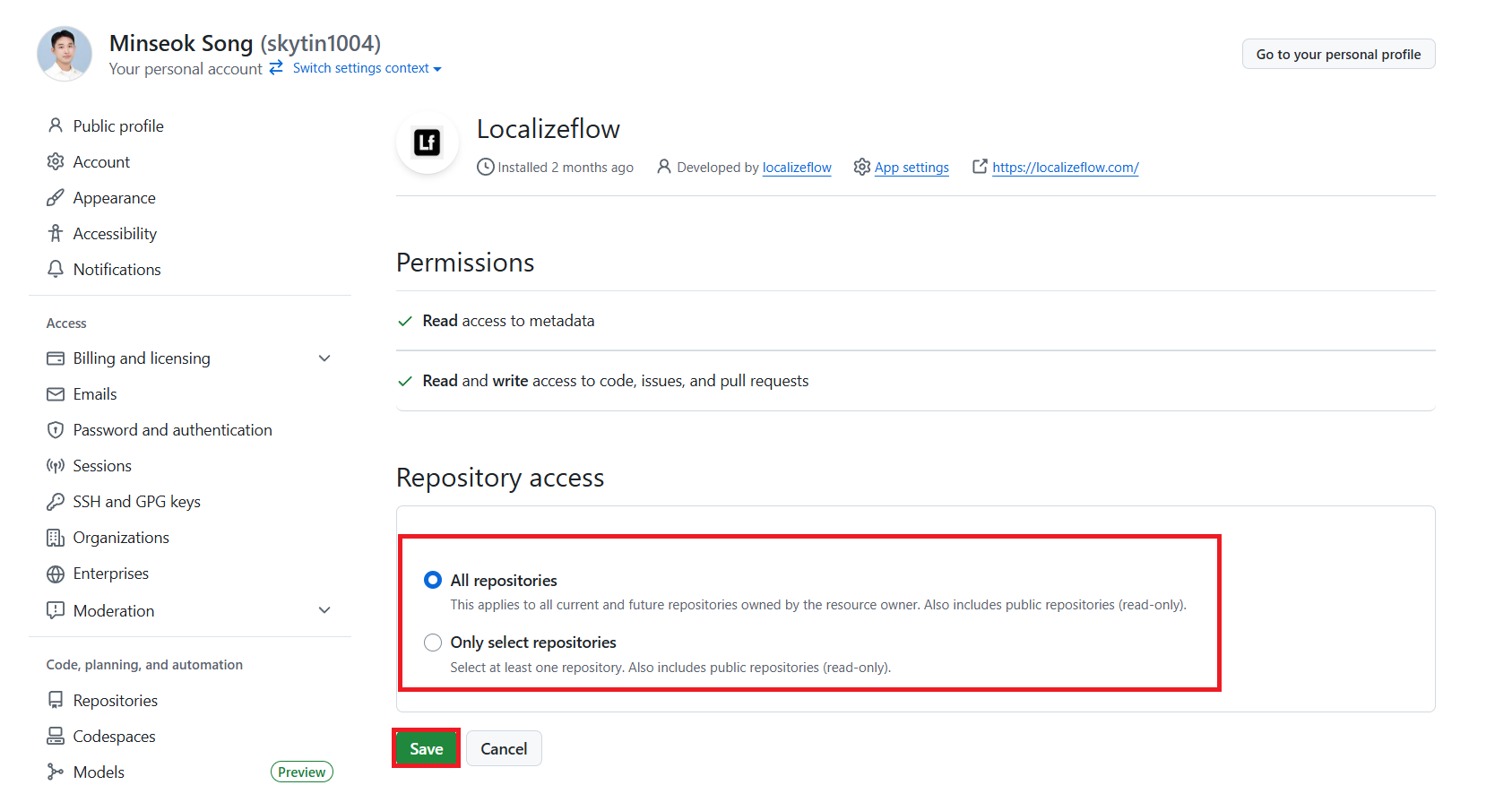The image size is (1512, 785).
Task: Click the Accessibility figure icon
Action: (56, 233)
